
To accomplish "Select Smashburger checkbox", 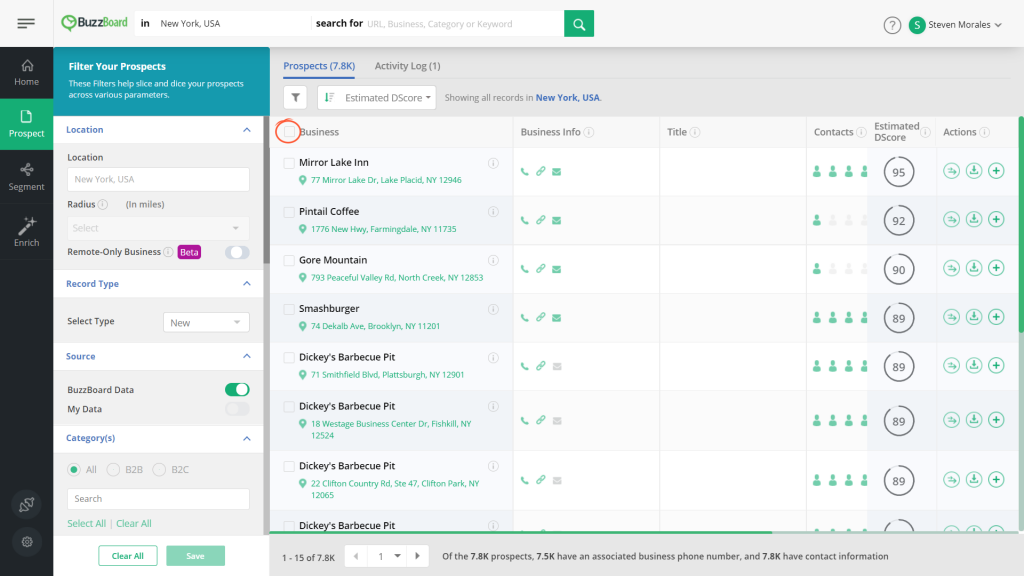I will 289,309.
